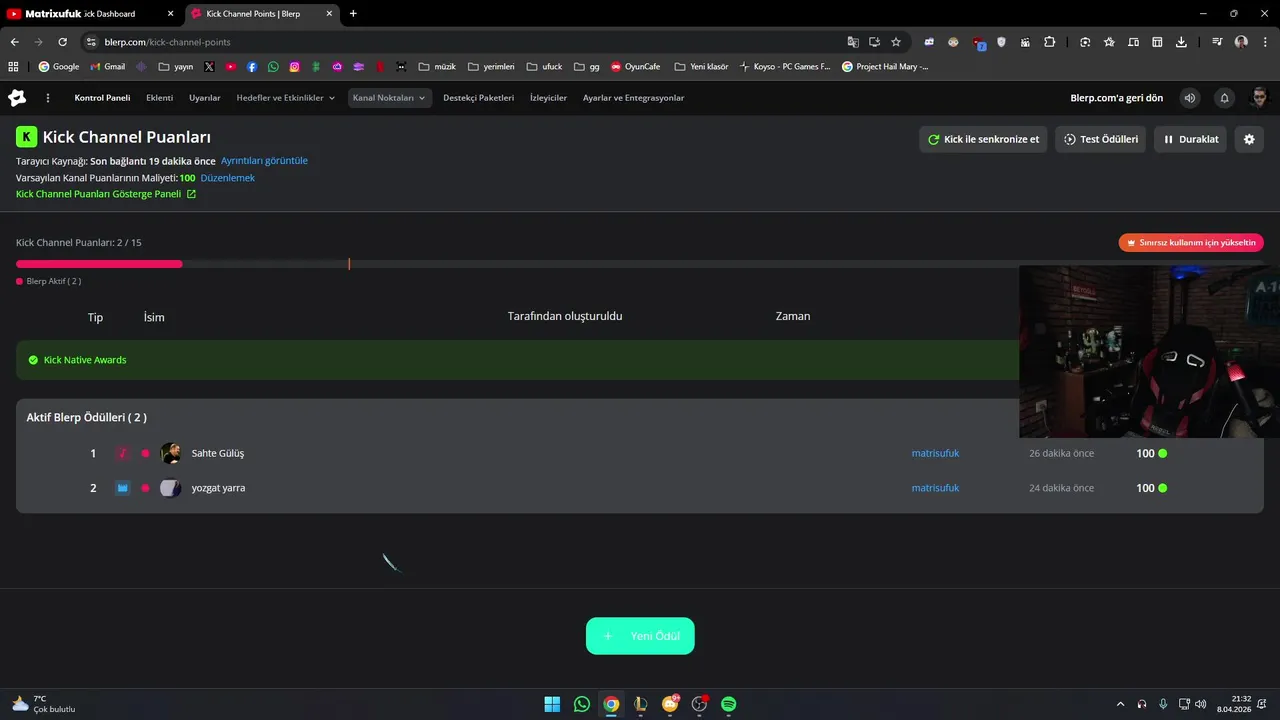Click the translate page icon in address bar
Screen dimensions: 1280x720
(x=853, y=42)
